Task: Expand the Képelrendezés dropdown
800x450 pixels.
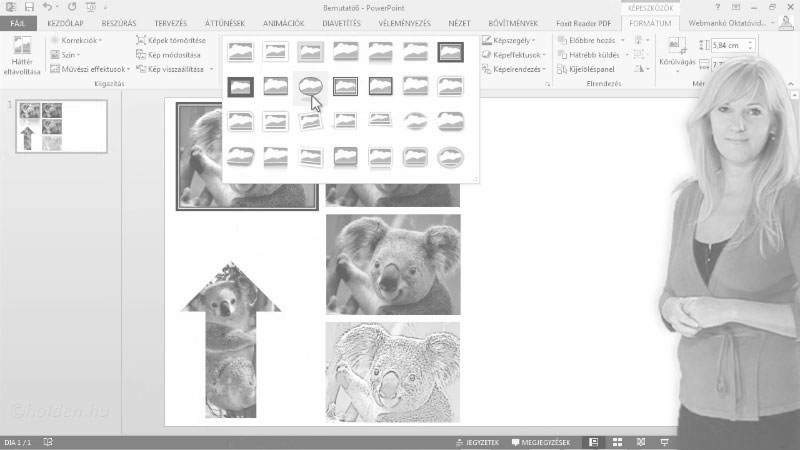Action: coord(513,69)
